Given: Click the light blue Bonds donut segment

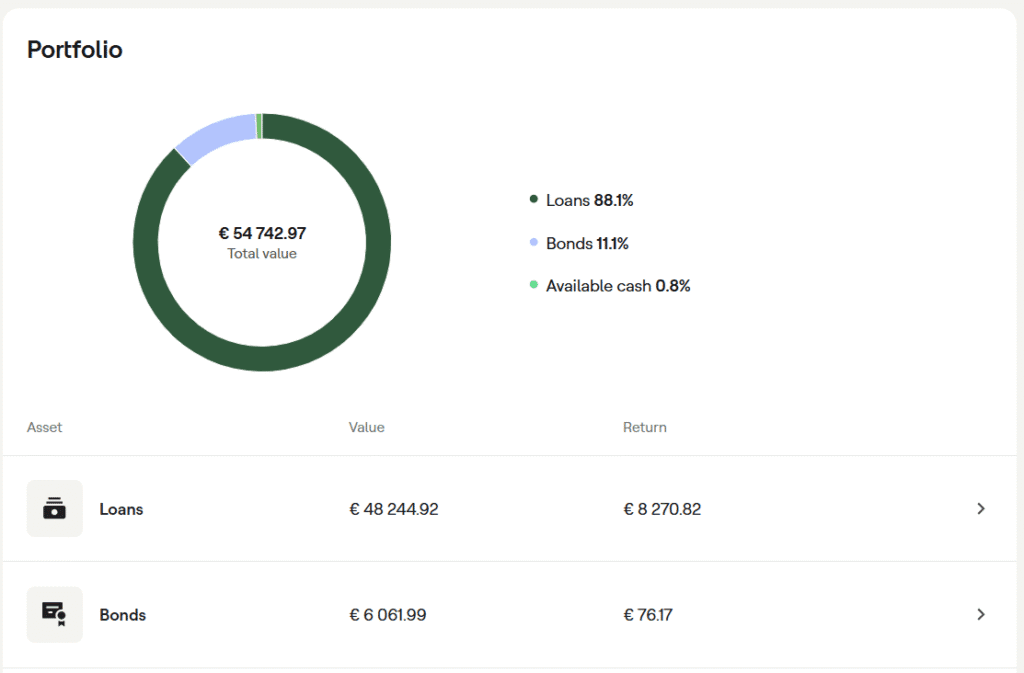Looking at the screenshot, I should pyautogui.click(x=216, y=135).
